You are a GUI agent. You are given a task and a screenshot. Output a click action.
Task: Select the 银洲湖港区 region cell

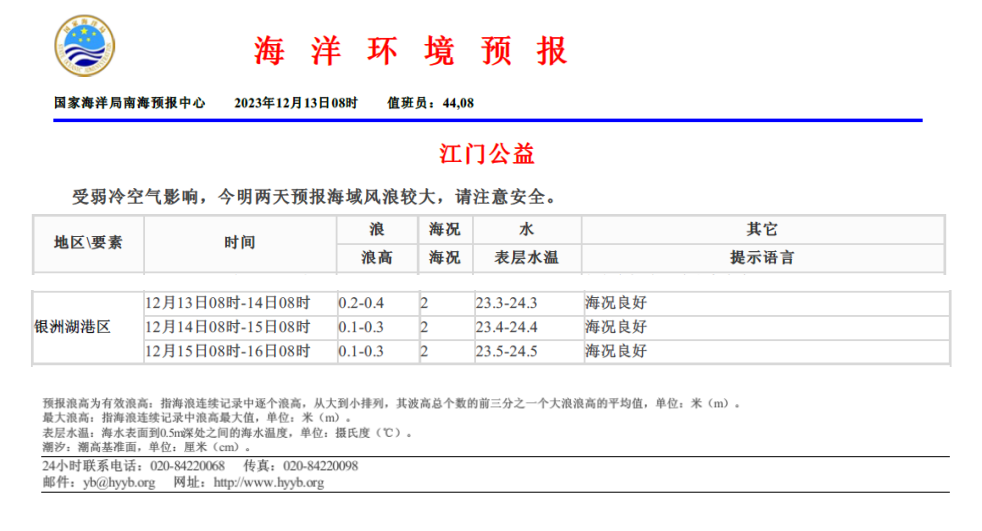72,327
